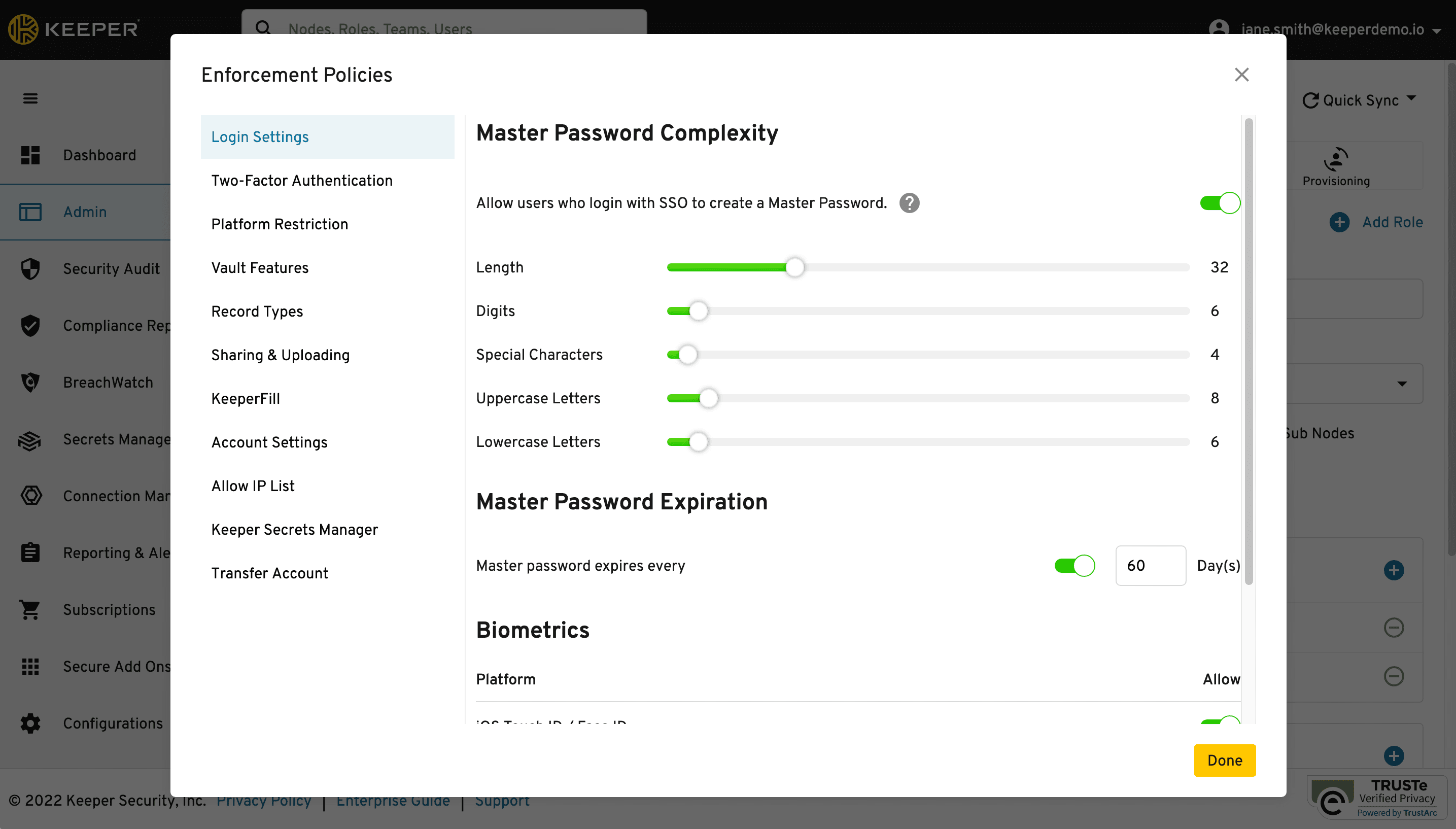The height and width of the screenshot is (829, 1456).
Task: Click the Add Role link
Action: pyautogui.click(x=1392, y=222)
